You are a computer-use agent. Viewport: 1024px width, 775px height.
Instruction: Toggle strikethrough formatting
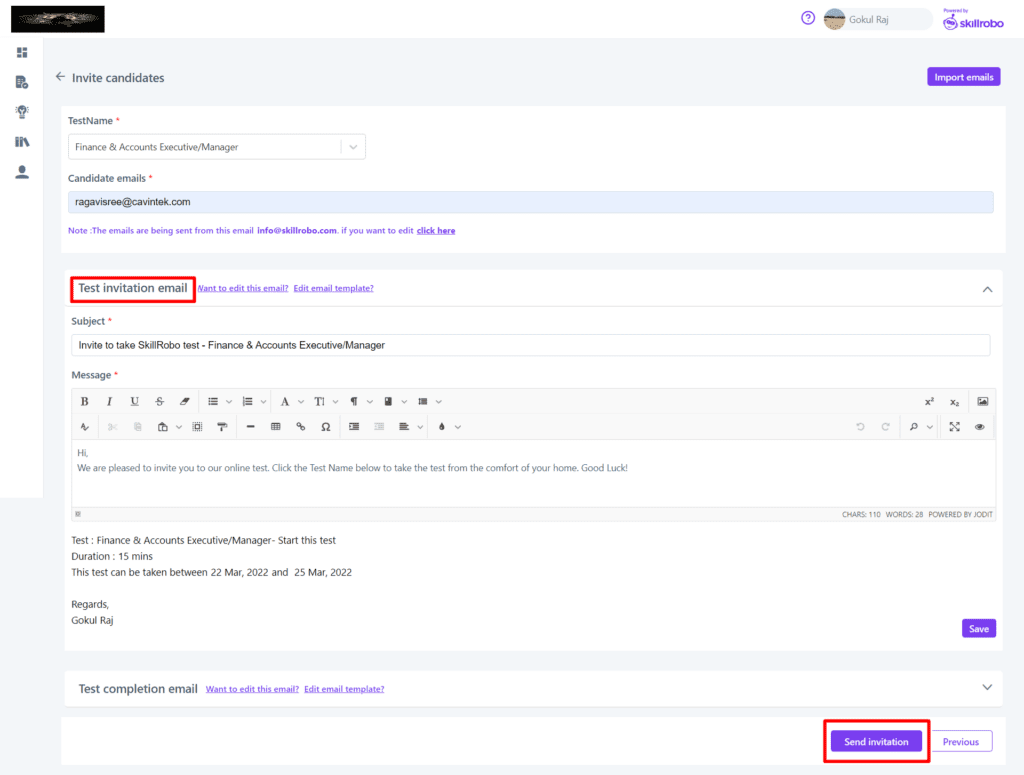159,401
